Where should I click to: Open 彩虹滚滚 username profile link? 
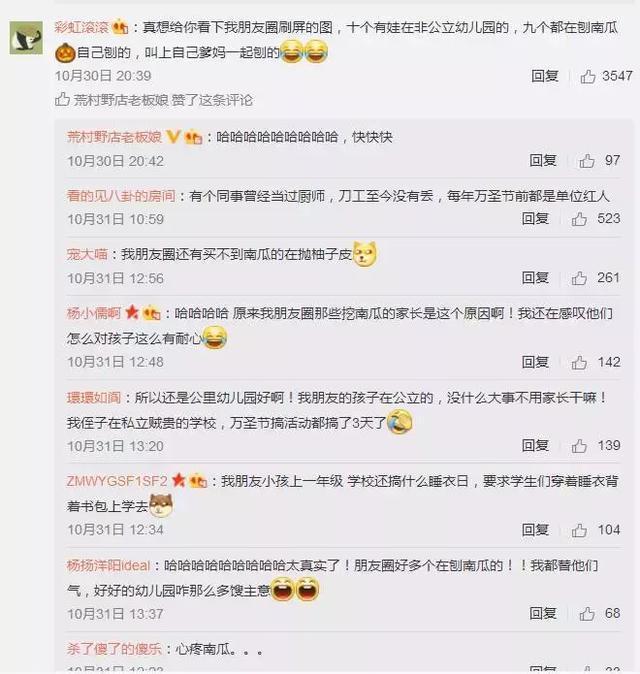tap(82, 28)
